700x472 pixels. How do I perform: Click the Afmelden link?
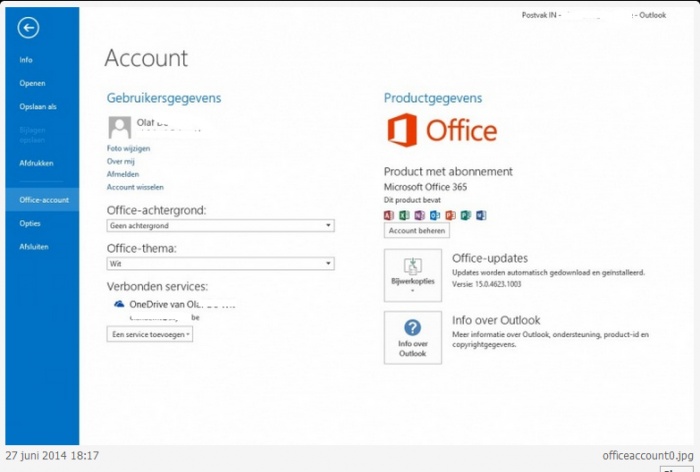click(123, 174)
